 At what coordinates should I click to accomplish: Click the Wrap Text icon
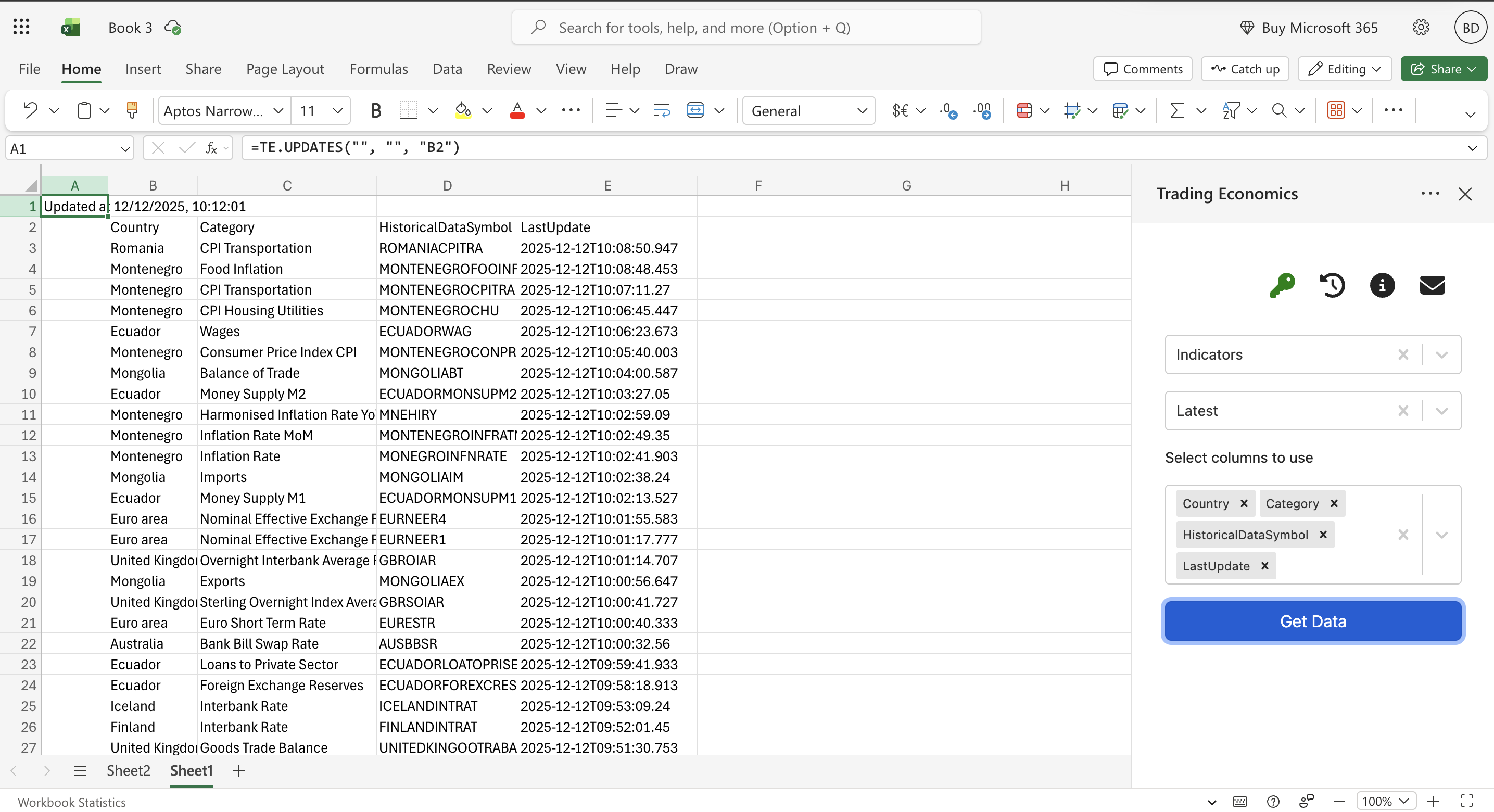tap(661, 110)
